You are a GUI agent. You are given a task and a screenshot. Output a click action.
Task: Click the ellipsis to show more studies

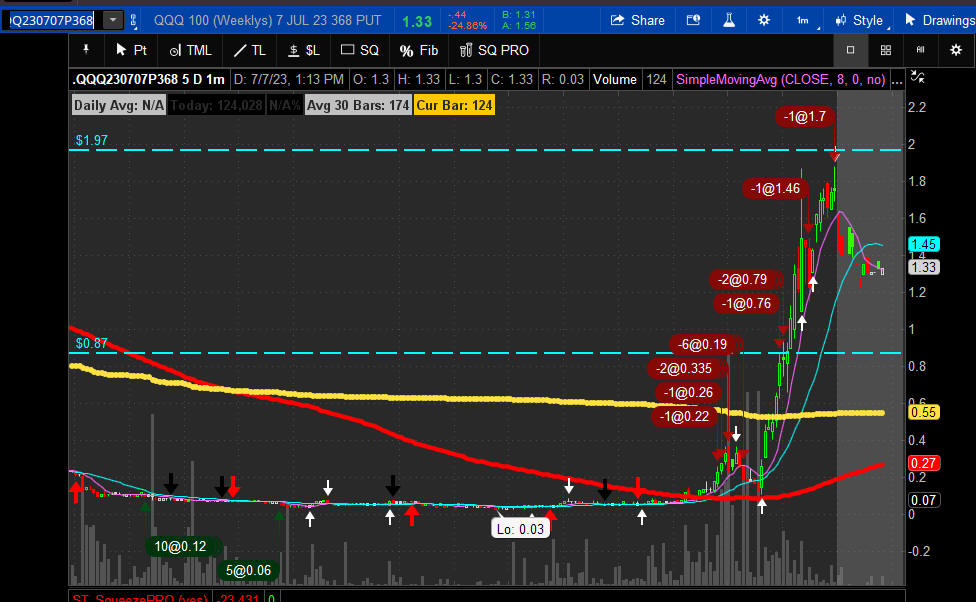tap(897, 80)
